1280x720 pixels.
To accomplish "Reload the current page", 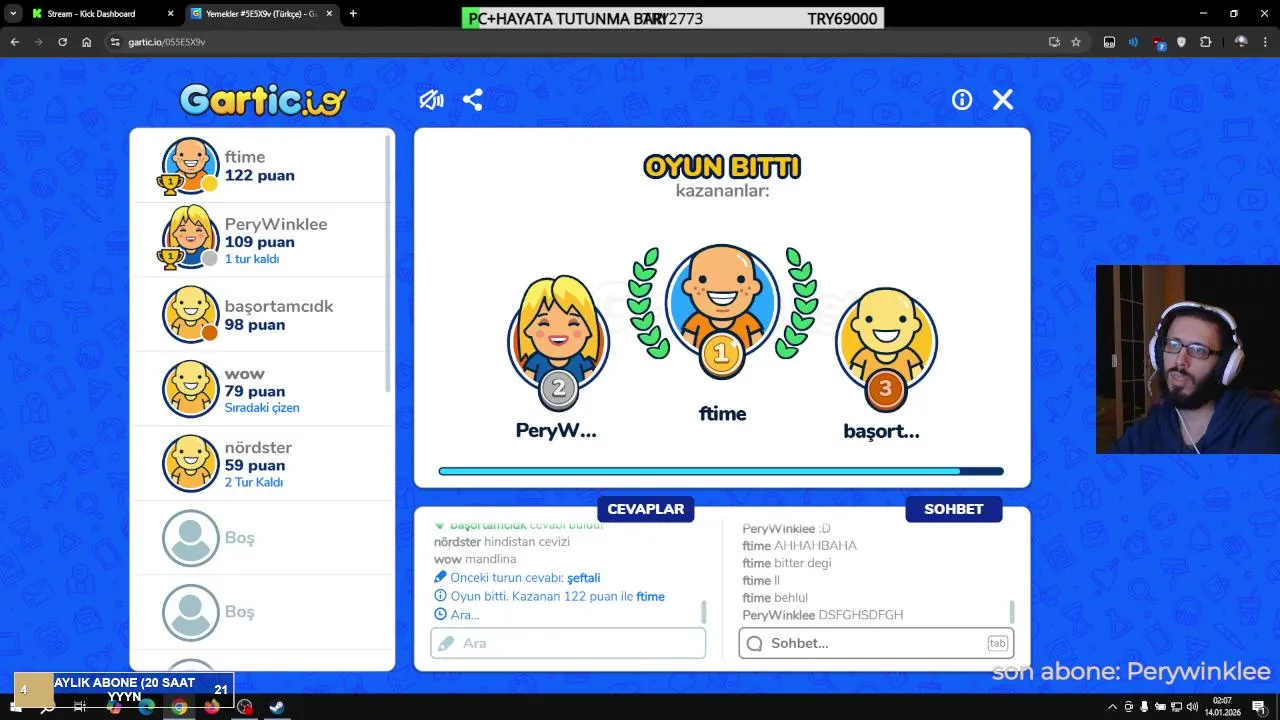I will (62, 42).
